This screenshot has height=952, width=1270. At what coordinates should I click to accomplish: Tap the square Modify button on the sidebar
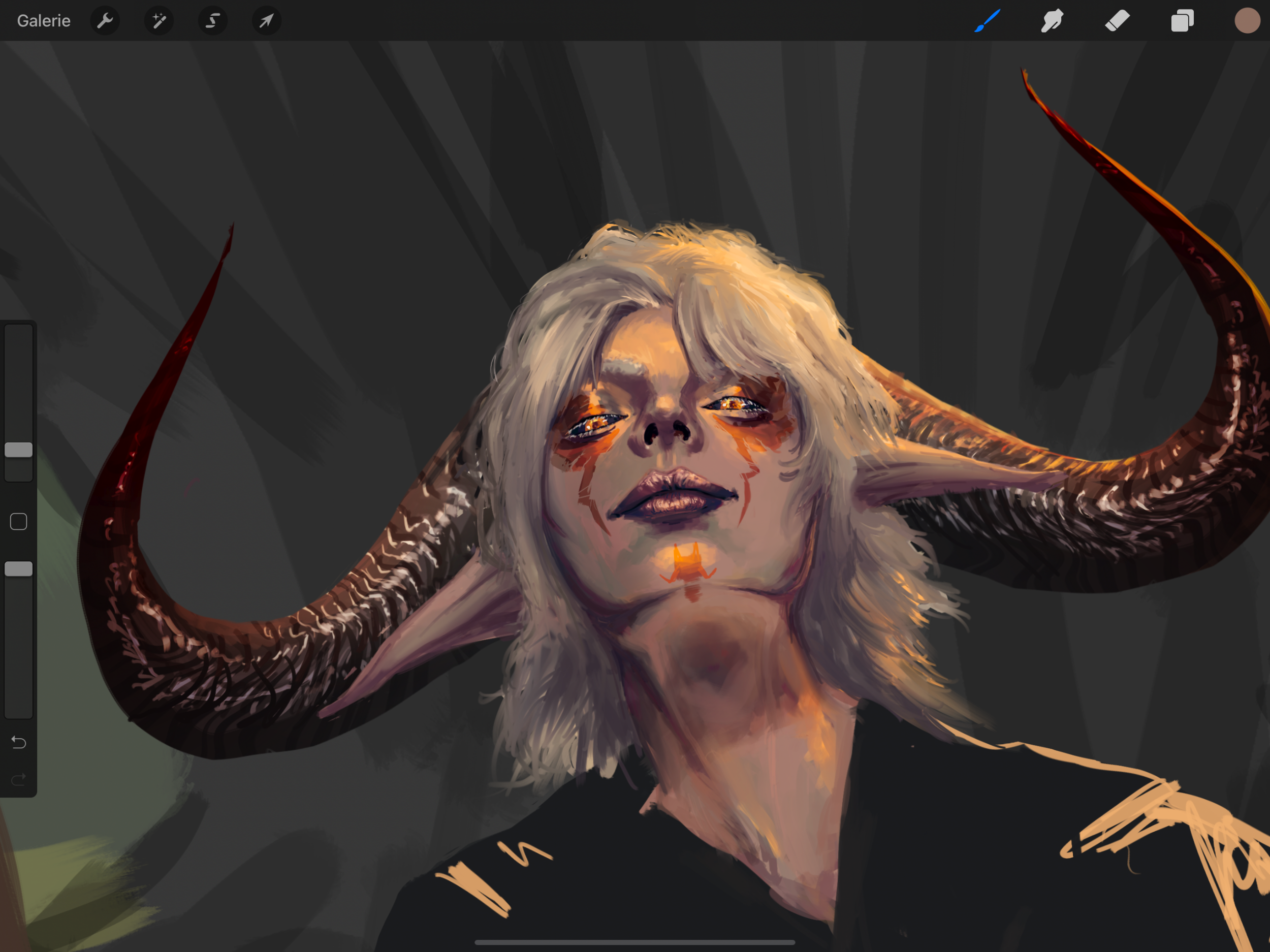pyautogui.click(x=18, y=521)
